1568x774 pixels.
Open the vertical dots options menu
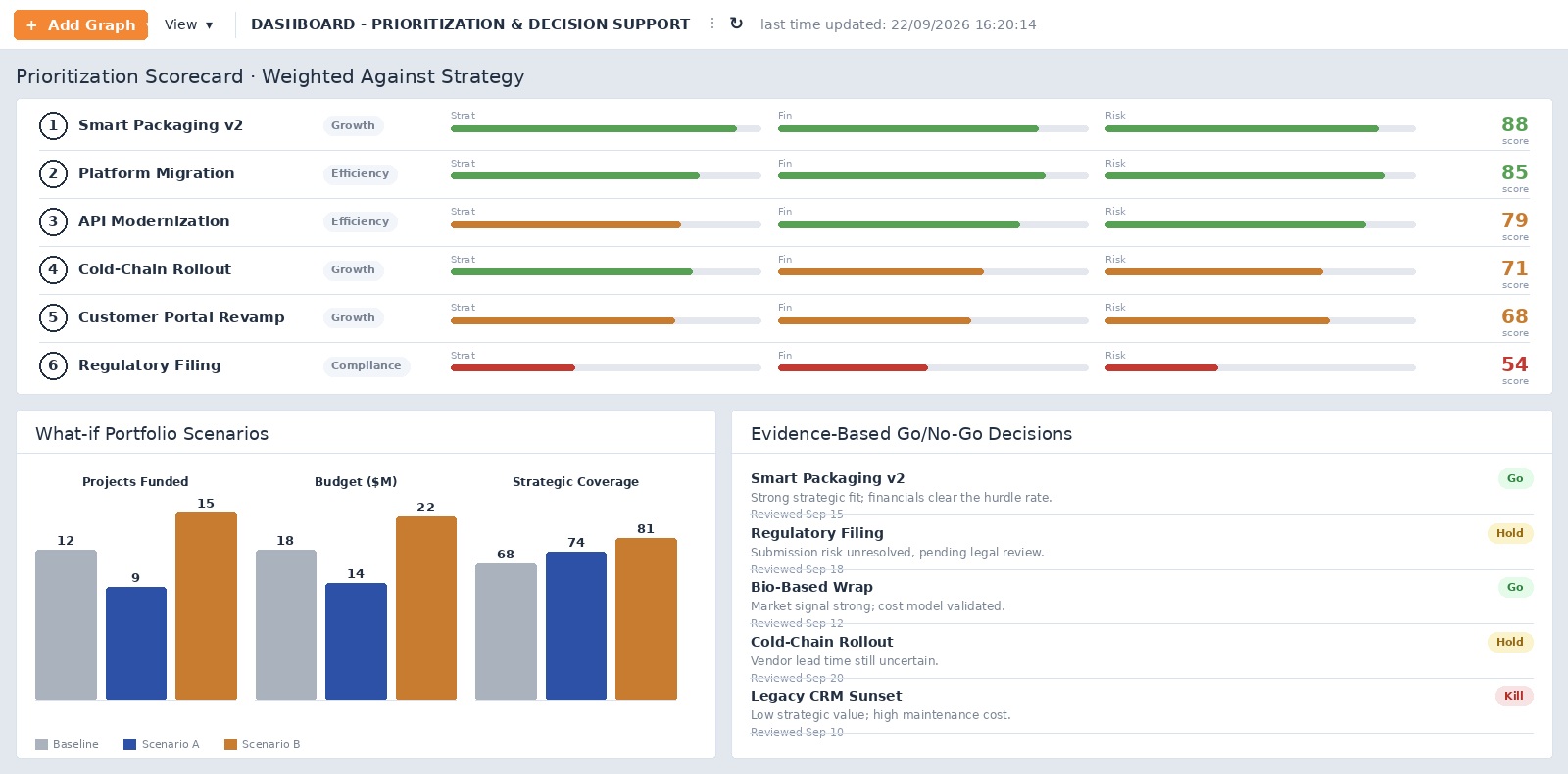[712, 24]
